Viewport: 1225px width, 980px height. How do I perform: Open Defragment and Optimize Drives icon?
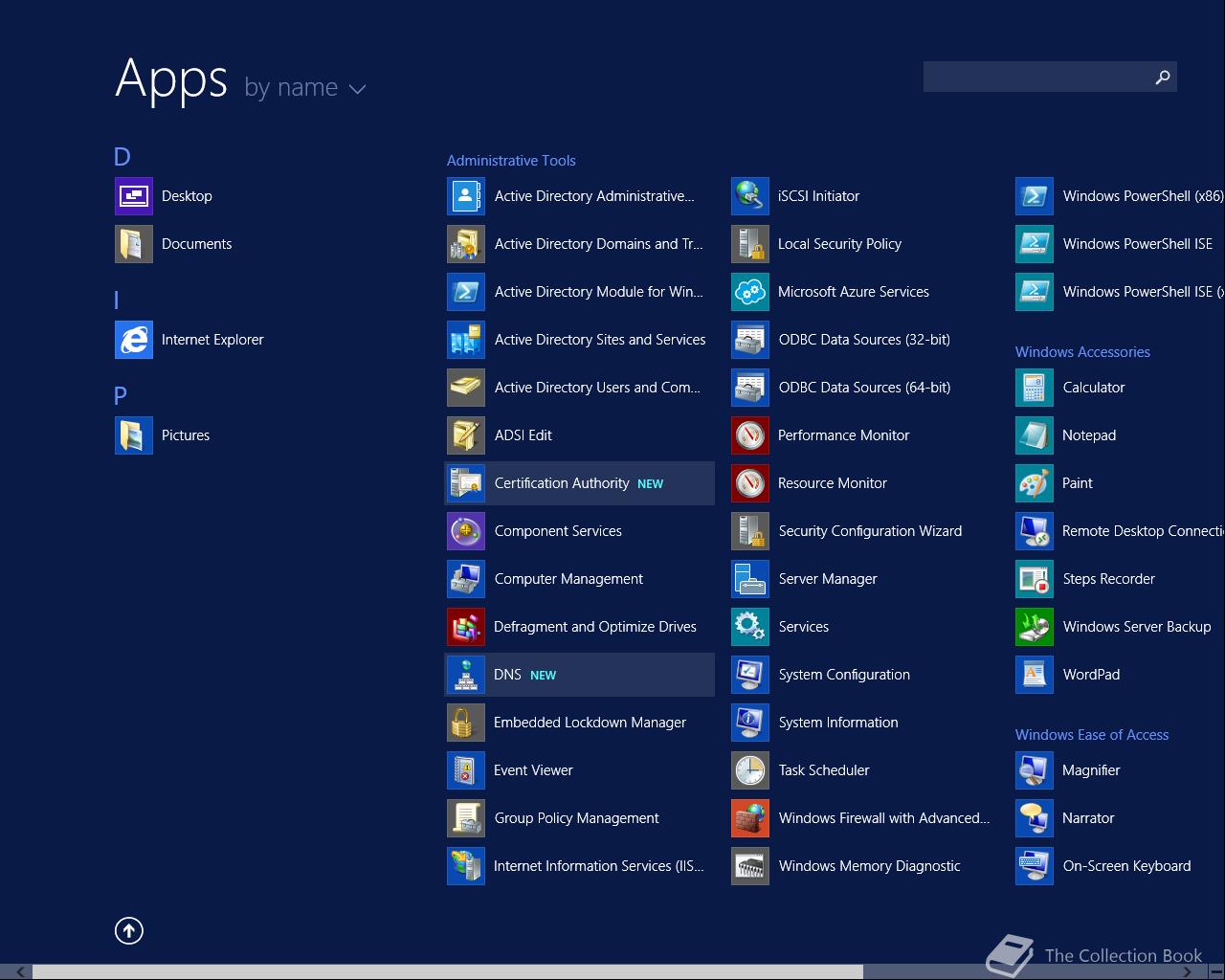[x=466, y=627]
